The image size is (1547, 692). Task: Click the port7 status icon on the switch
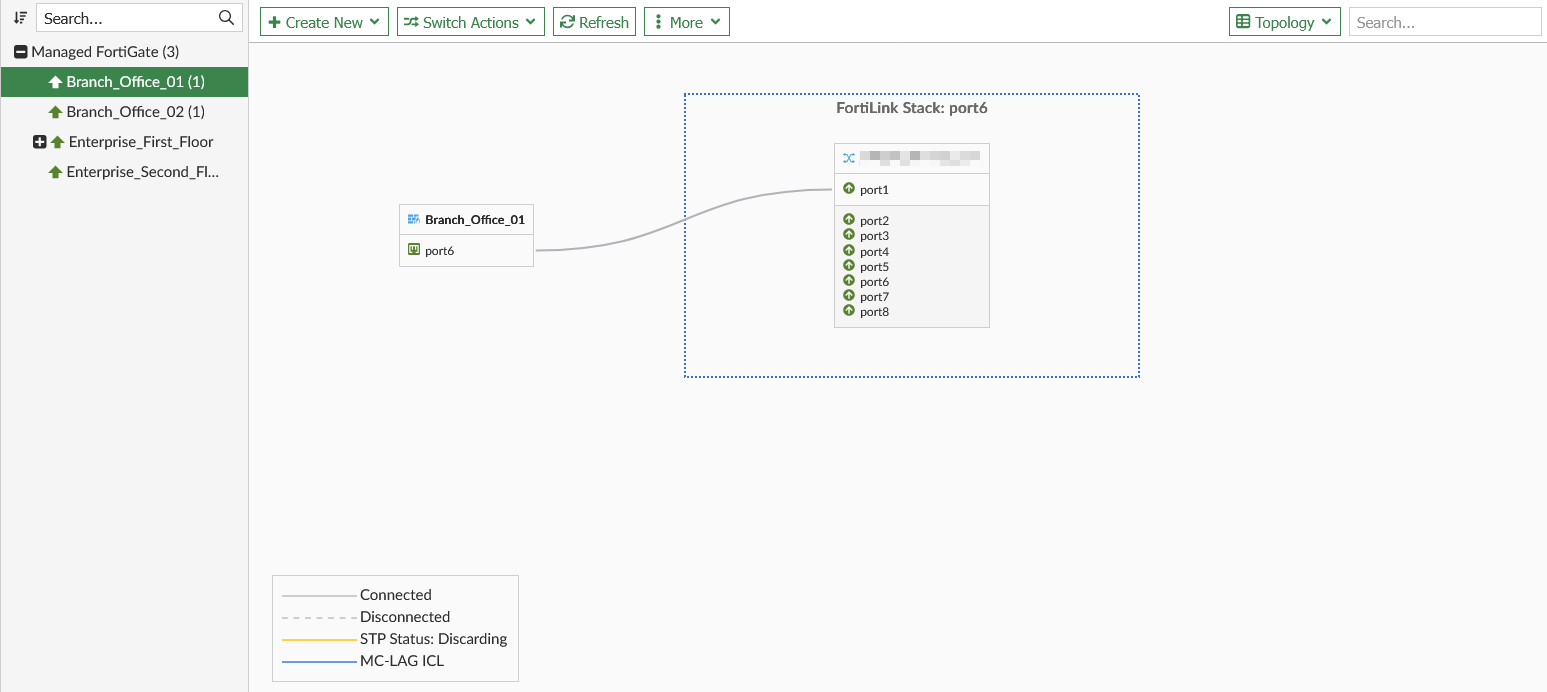(x=849, y=296)
